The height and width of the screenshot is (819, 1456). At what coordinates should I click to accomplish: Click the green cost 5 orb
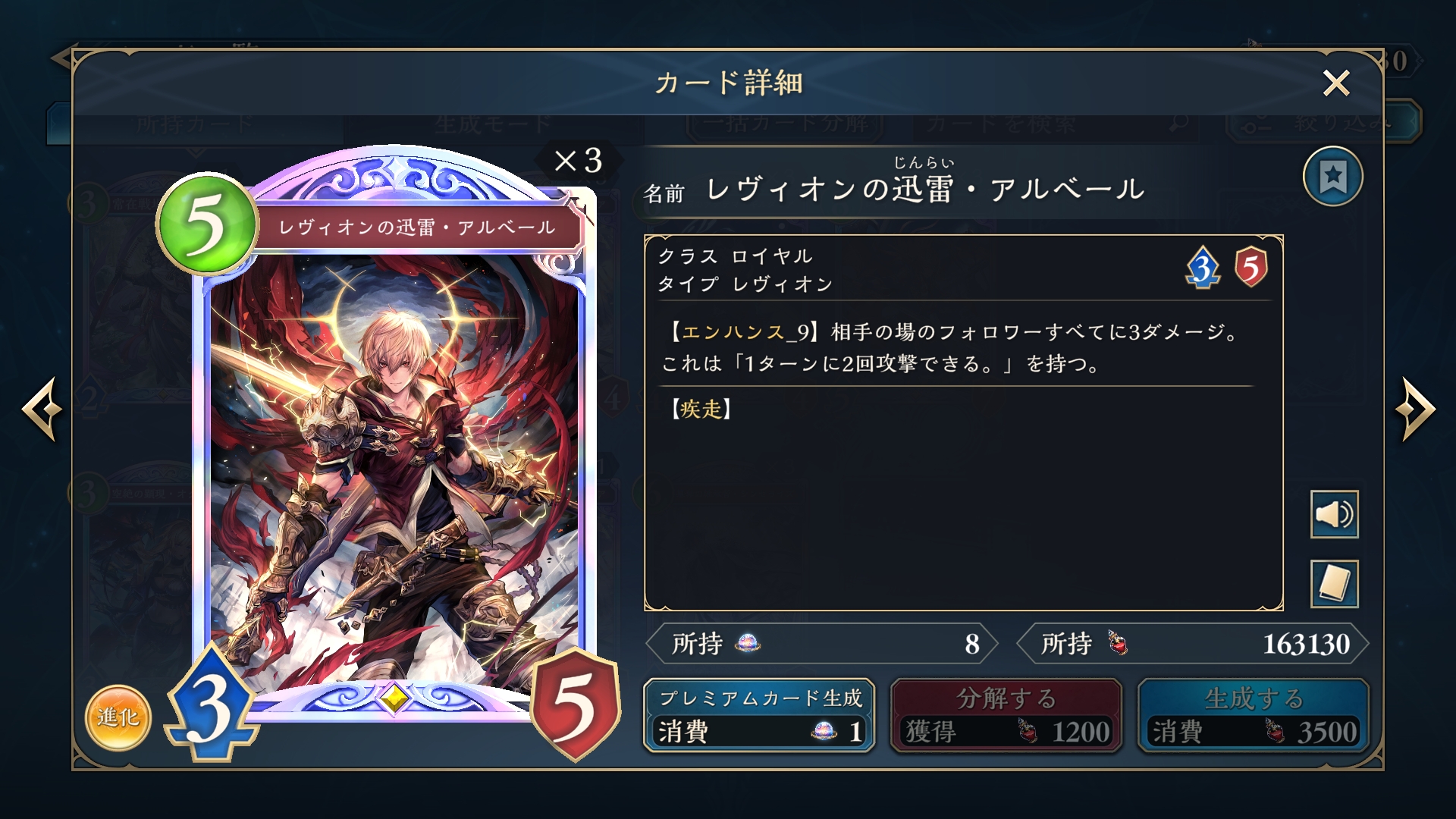point(206,224)
